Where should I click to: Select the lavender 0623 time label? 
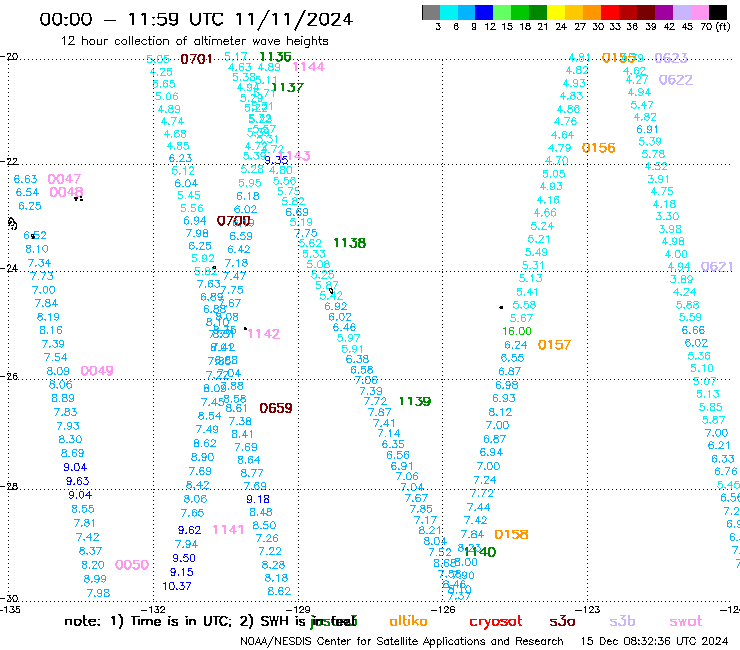tap(671, 58)
